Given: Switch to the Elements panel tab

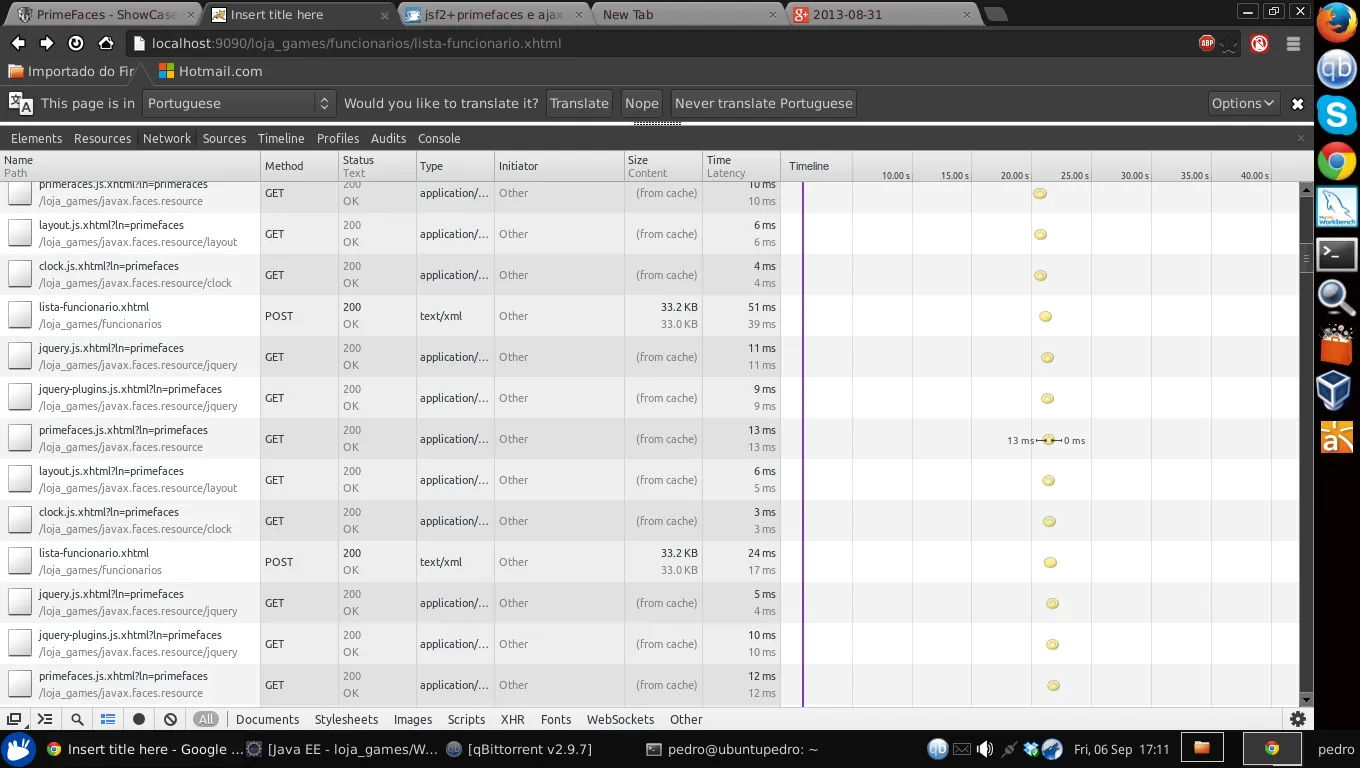Looking at the screenshot, I should click(36, 138).
